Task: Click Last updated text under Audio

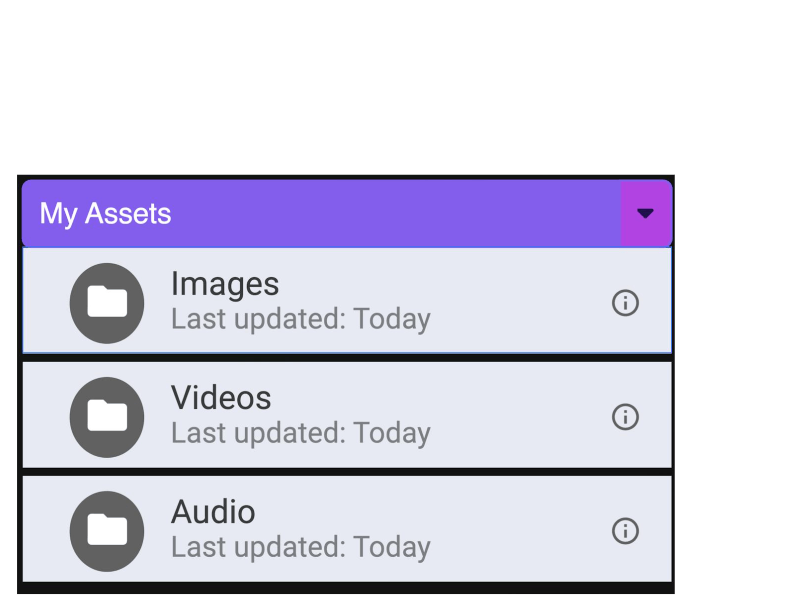Action: point(300,548)
